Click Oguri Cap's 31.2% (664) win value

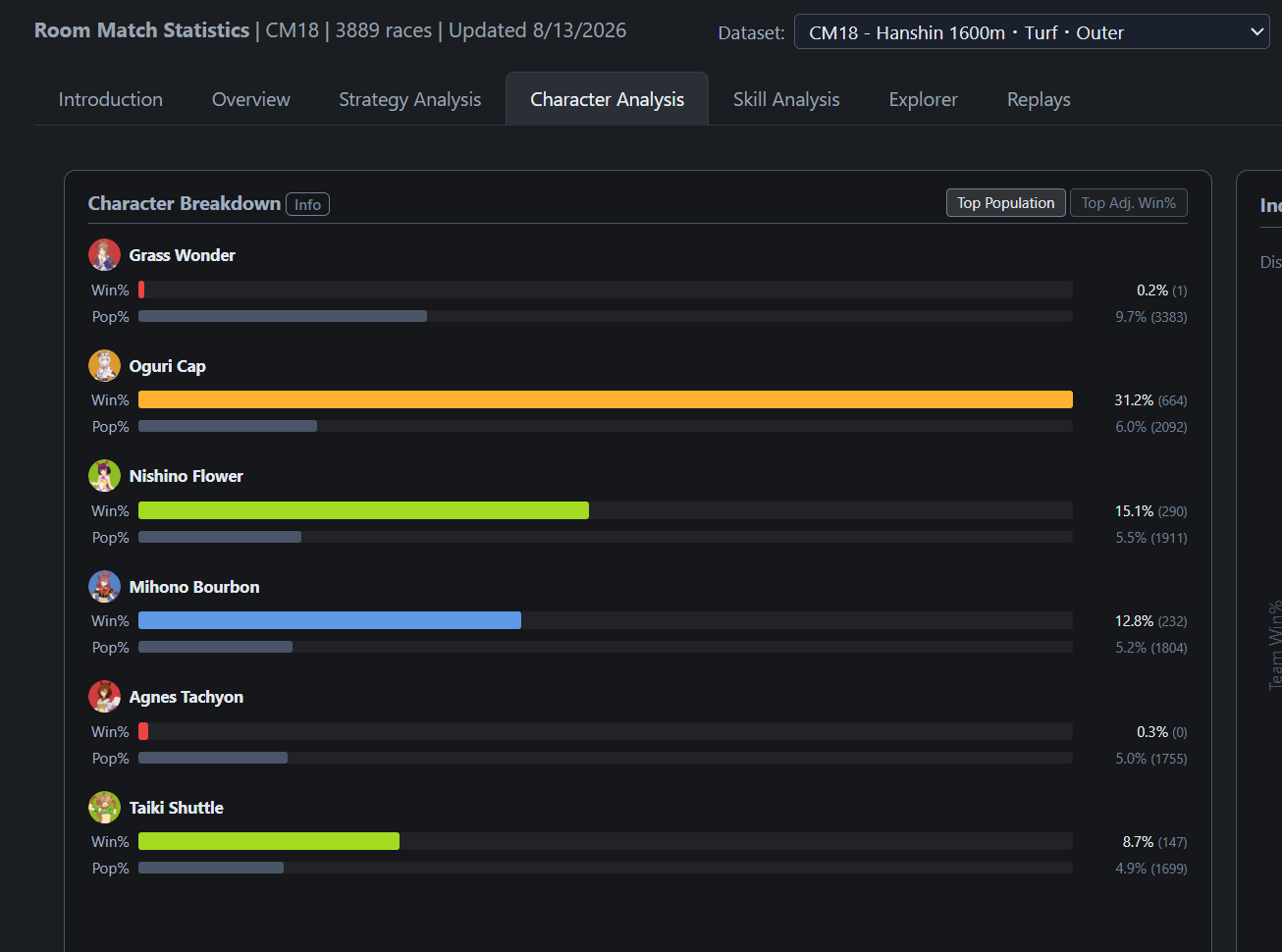click(x=1150, y=400)
